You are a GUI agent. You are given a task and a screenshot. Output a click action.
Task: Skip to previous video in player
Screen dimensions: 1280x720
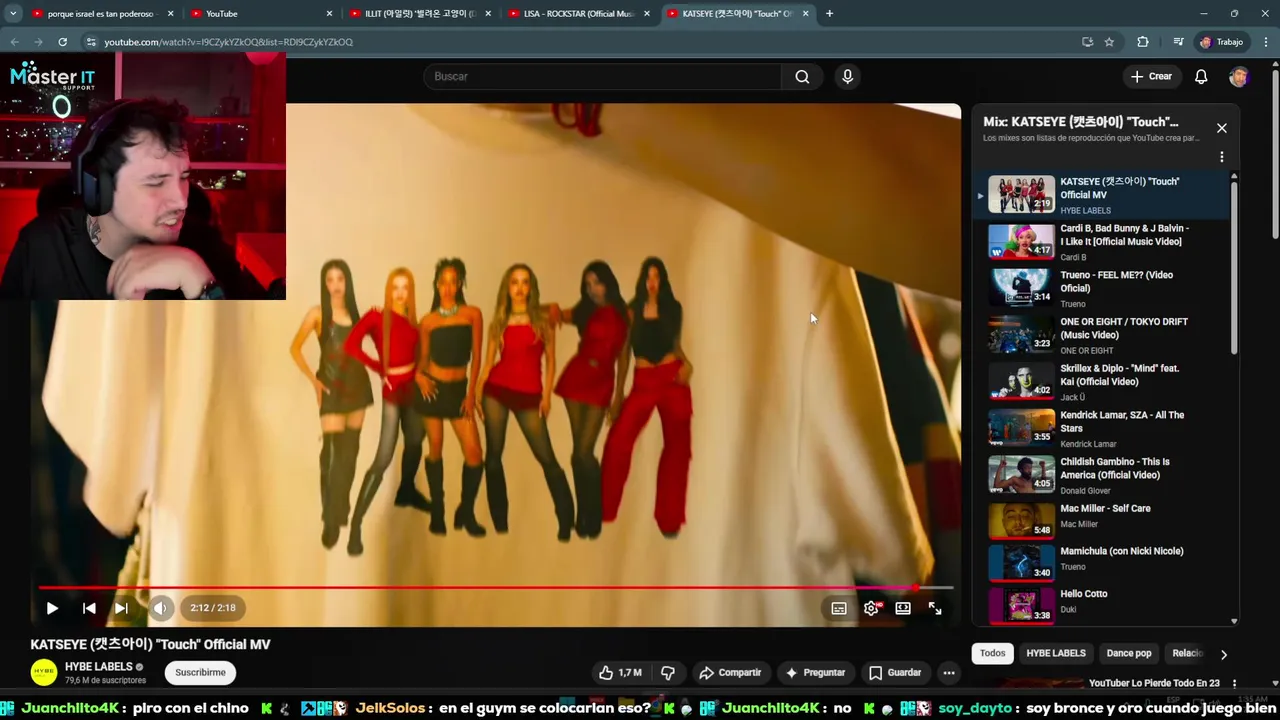89,608
